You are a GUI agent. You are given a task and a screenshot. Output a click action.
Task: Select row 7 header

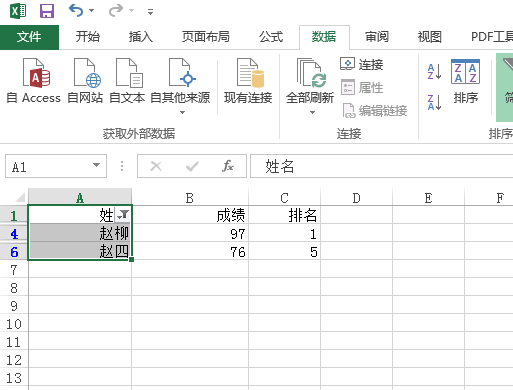[x=14, y=269]
